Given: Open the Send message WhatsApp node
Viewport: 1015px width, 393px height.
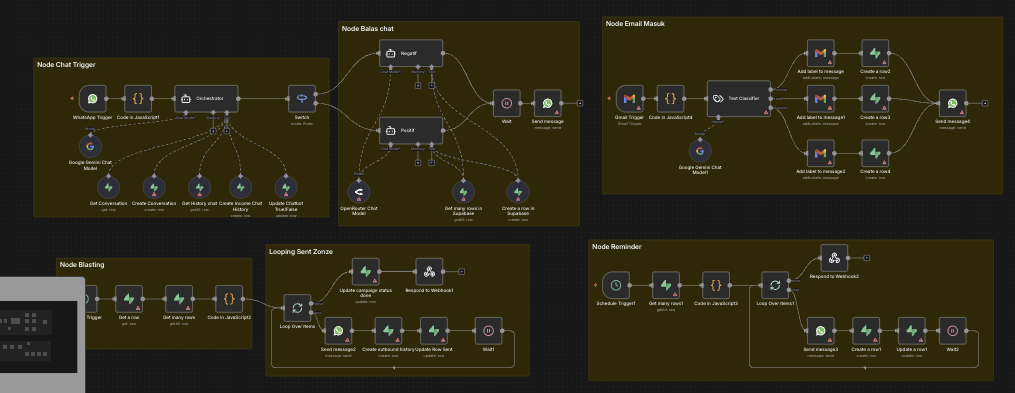Looking at the screenshot, I should click(548, 103).
